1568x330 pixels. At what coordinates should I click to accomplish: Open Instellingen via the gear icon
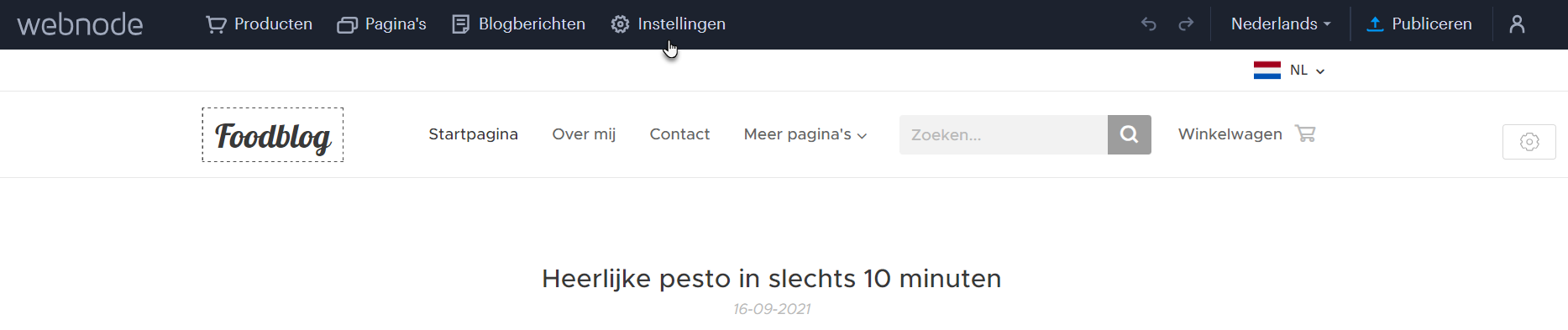click(620, 24)
